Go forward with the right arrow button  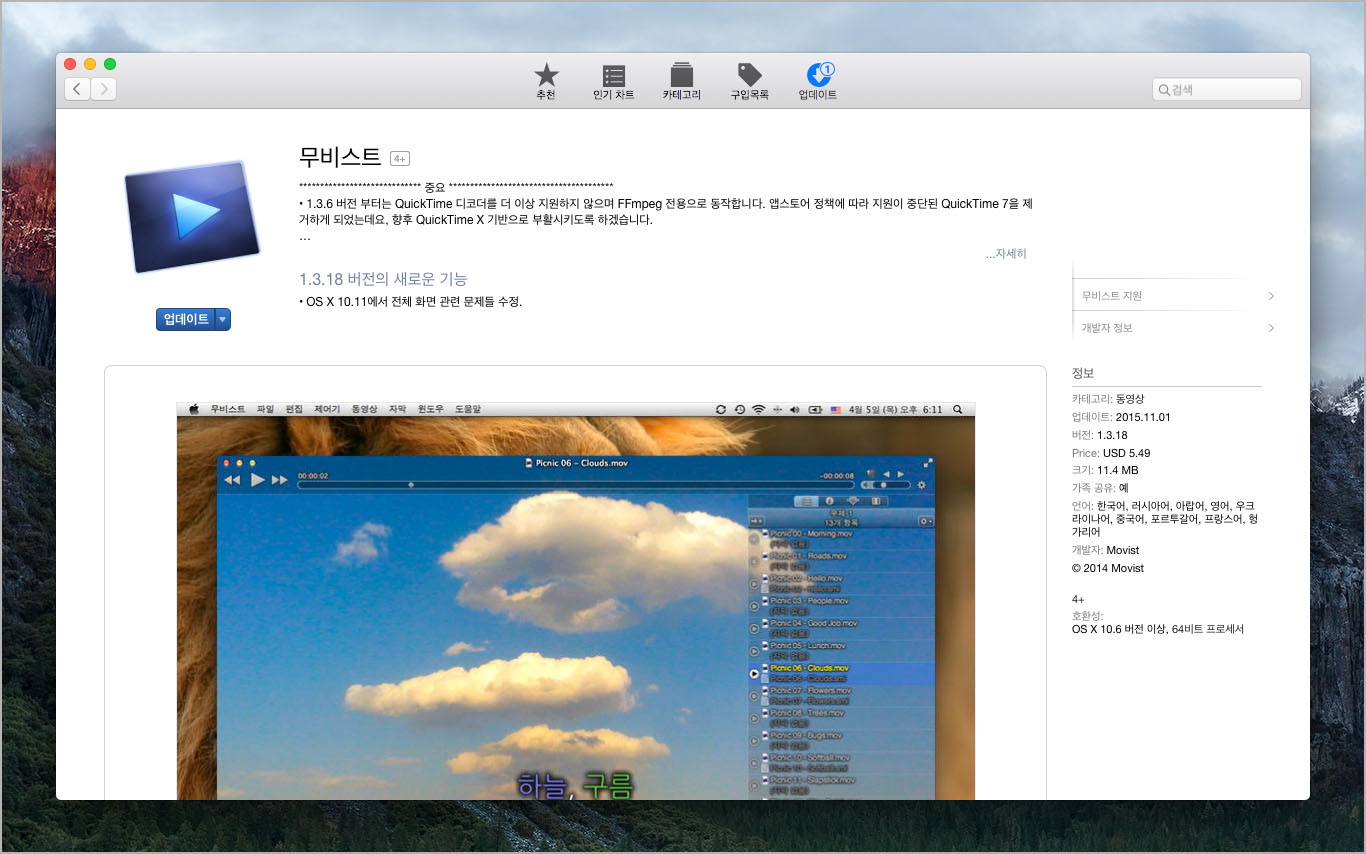[x=103, y=89]
